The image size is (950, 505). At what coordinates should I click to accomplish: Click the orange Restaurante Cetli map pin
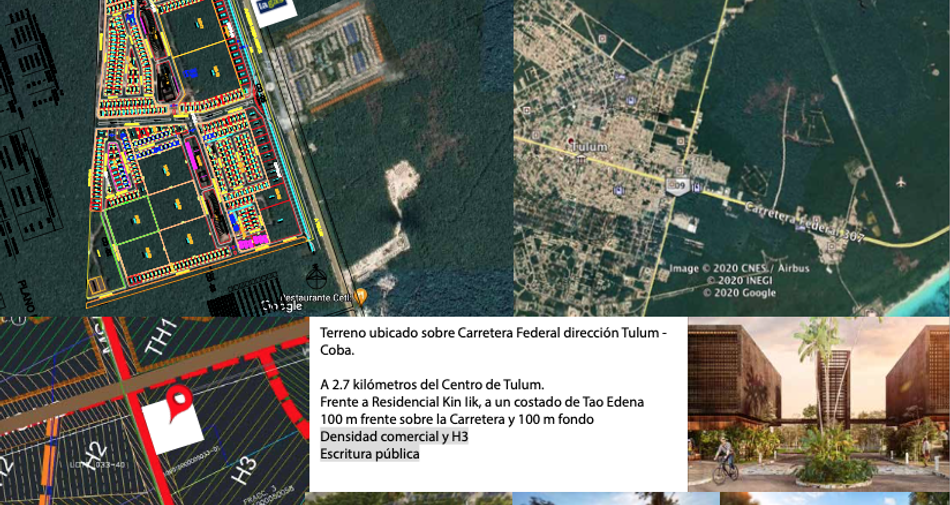click(360, 297)
